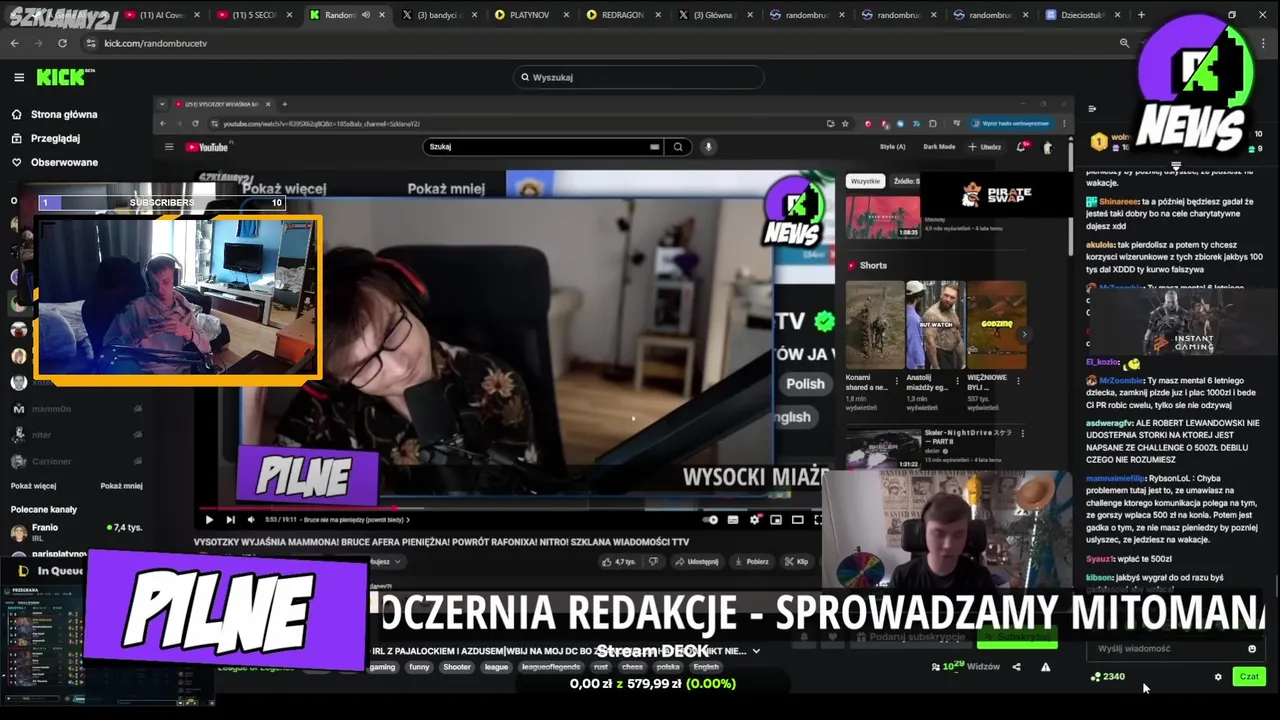Open Przeglądaj in Kick sidebar

pyautogui.click(x=46, y=138)
